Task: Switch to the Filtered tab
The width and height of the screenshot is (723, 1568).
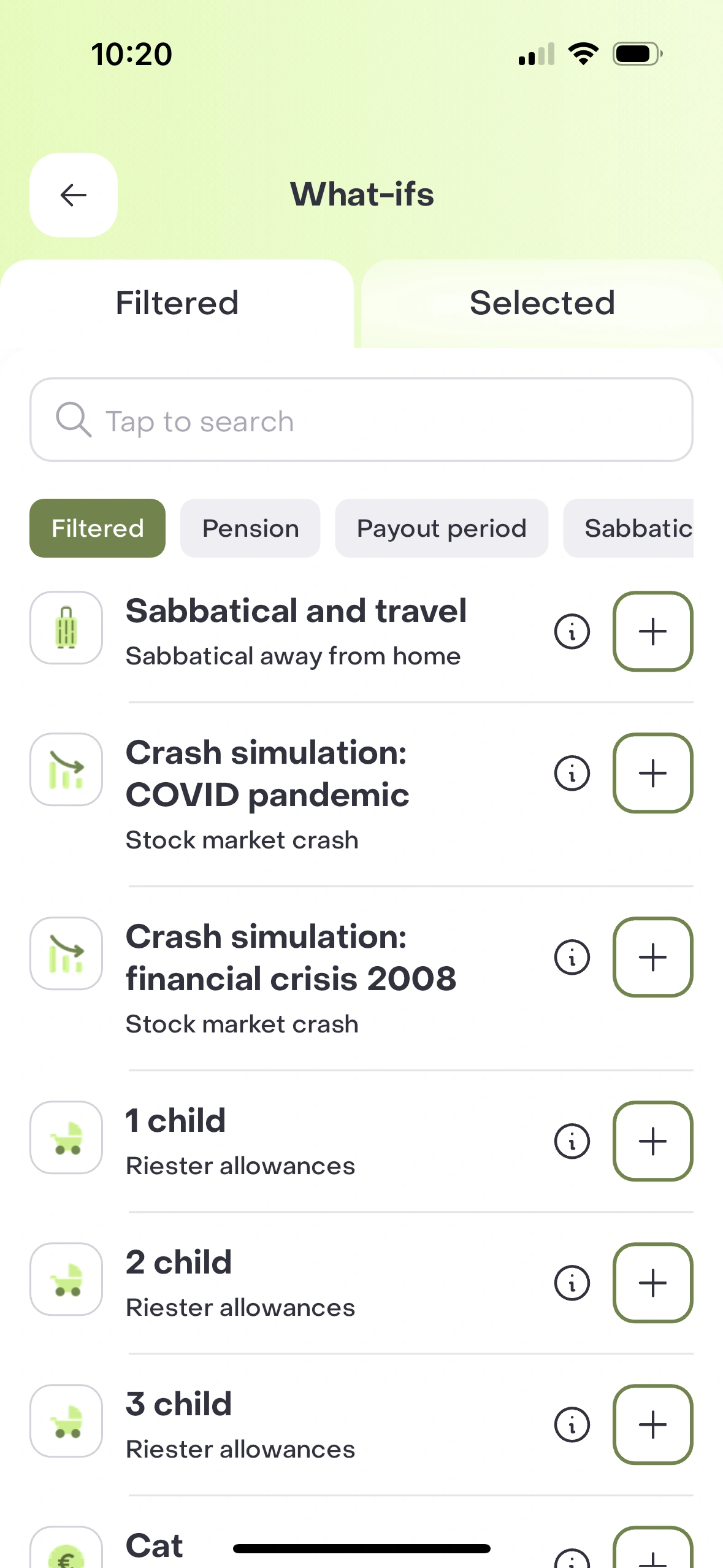Action: pyautogui.click(x=177, y=303)
